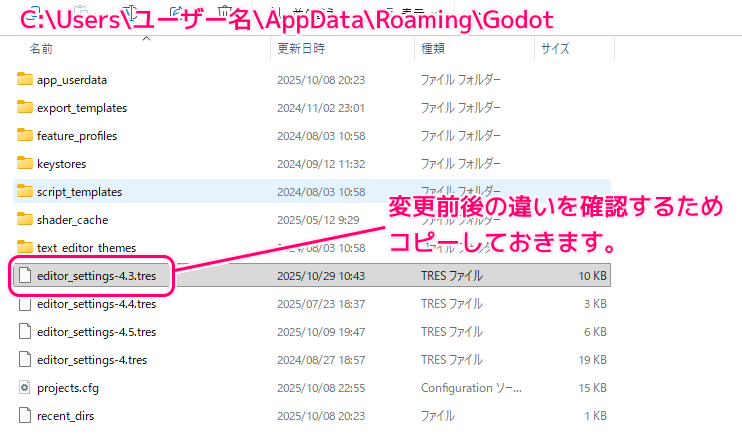Click the date of script_templates row

[x=321, y=192]
